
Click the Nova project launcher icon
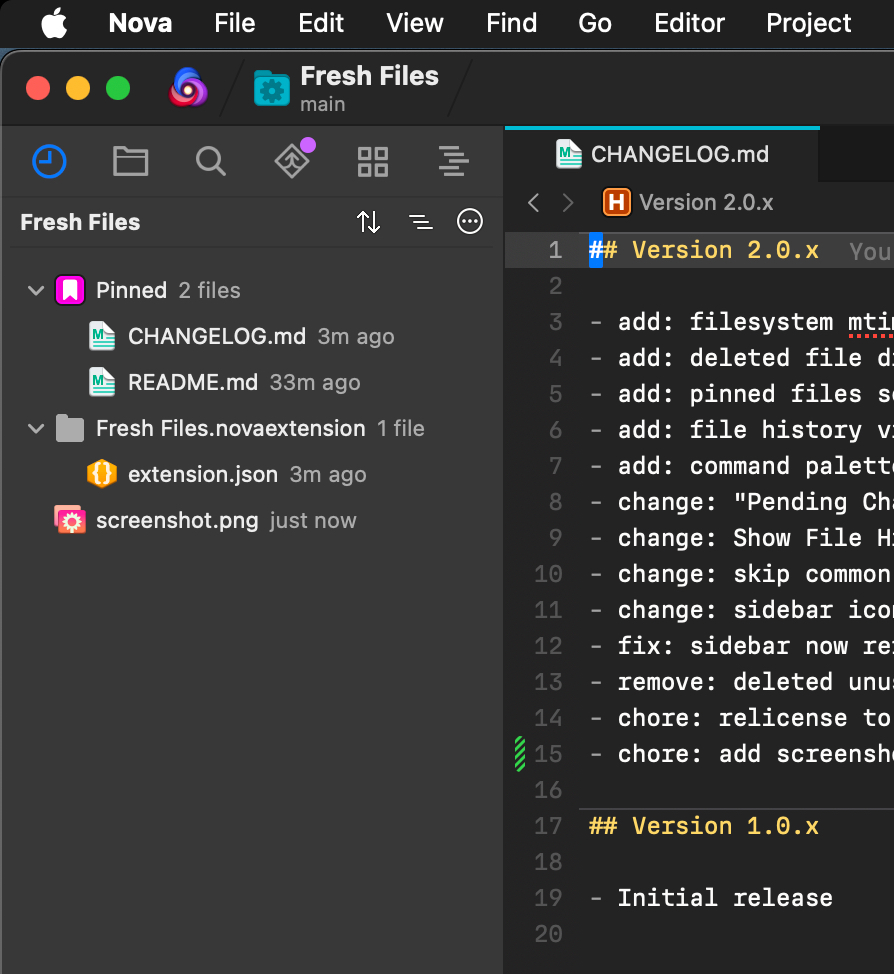coord(188,88)
